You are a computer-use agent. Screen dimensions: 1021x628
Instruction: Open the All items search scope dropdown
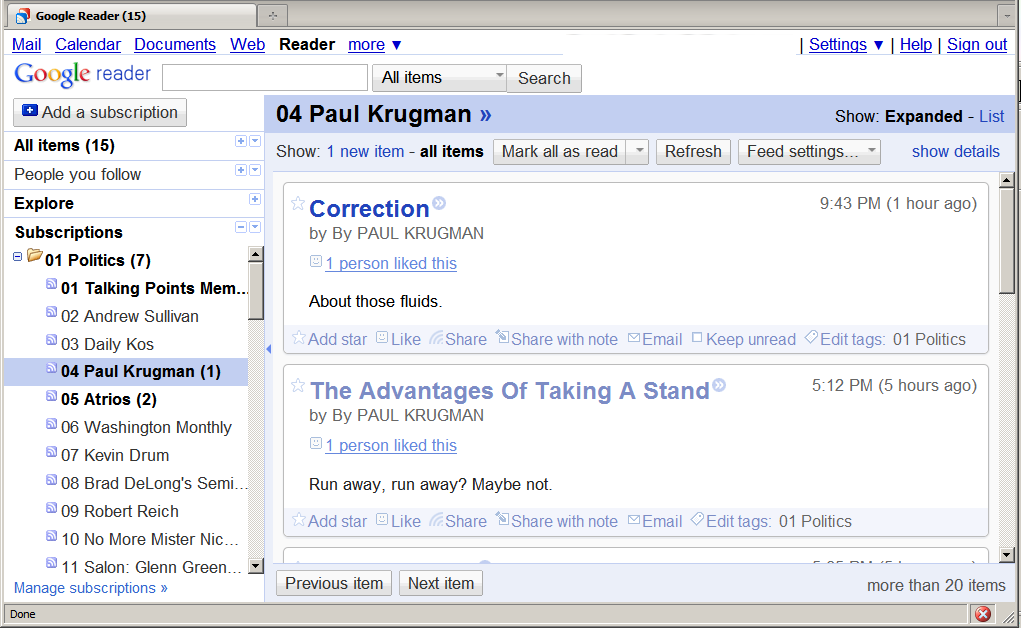pyautogui.click(x=439, y=78)
